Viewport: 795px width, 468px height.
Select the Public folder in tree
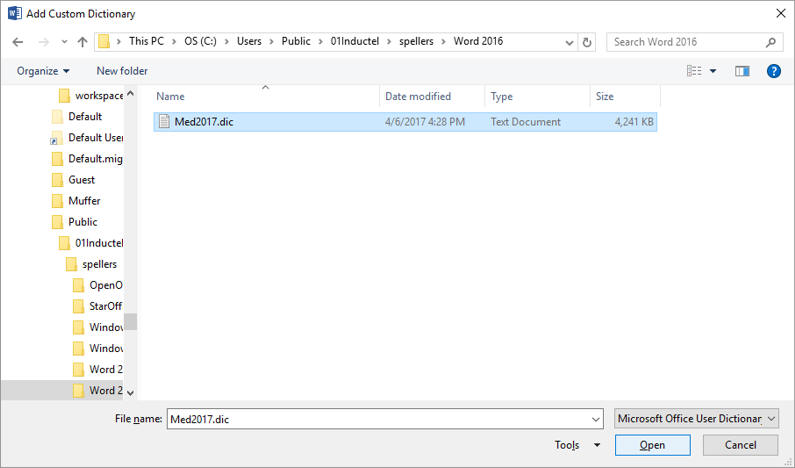coord(82,222)
